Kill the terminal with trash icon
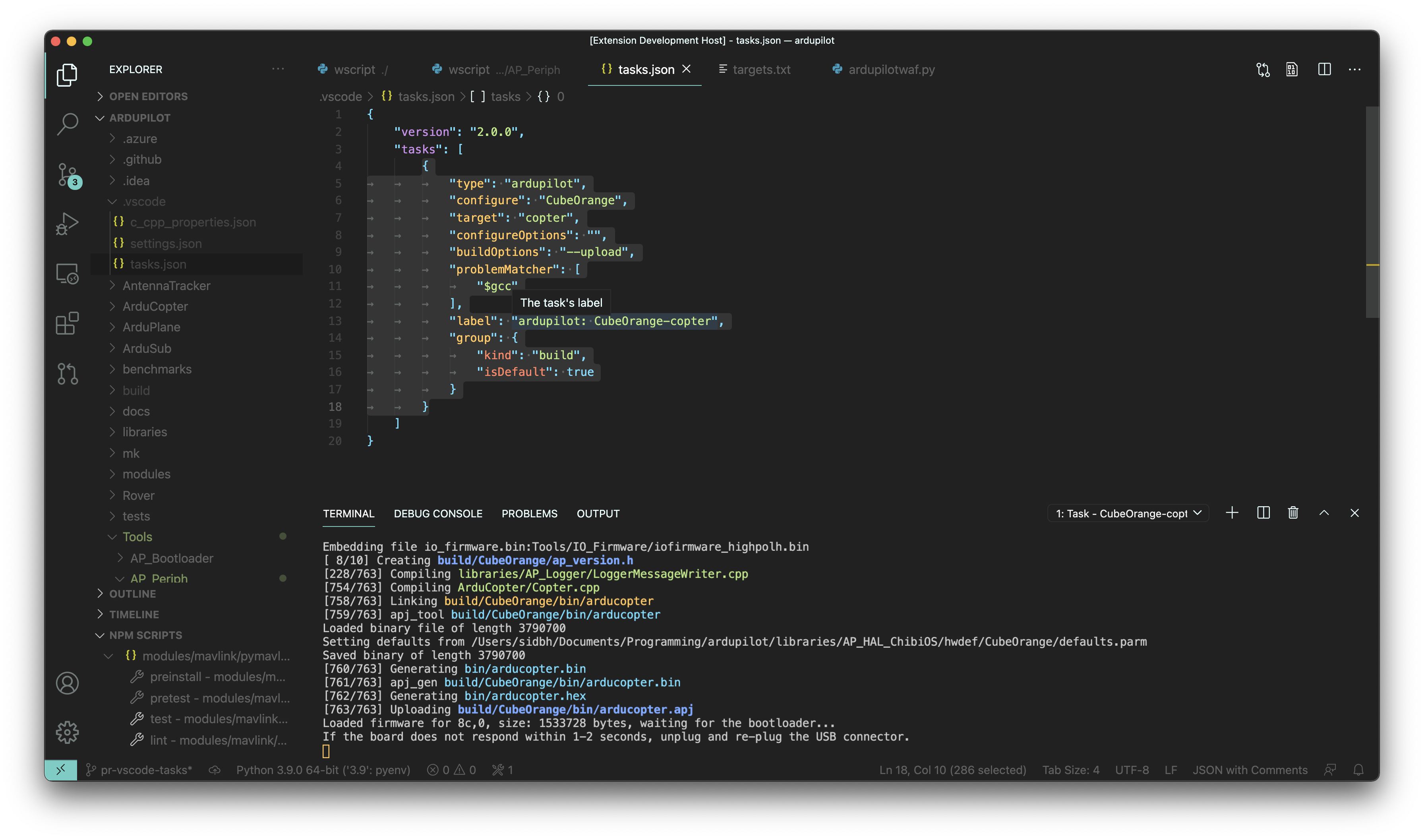This screenshot has width=1424, height=840. coord(1293,513)
